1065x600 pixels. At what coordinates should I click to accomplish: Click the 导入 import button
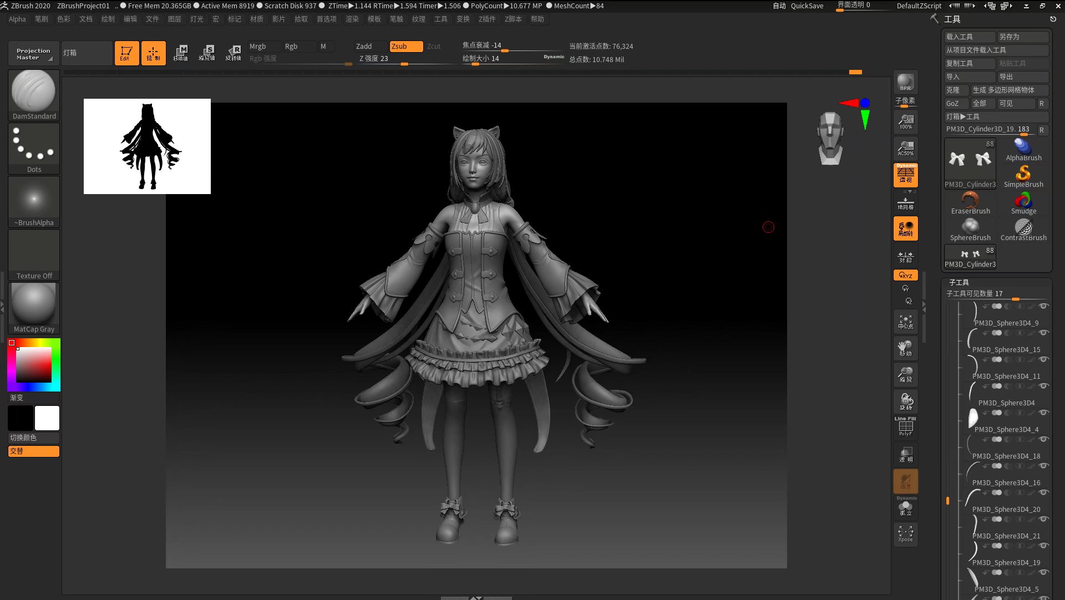[970, 77]
